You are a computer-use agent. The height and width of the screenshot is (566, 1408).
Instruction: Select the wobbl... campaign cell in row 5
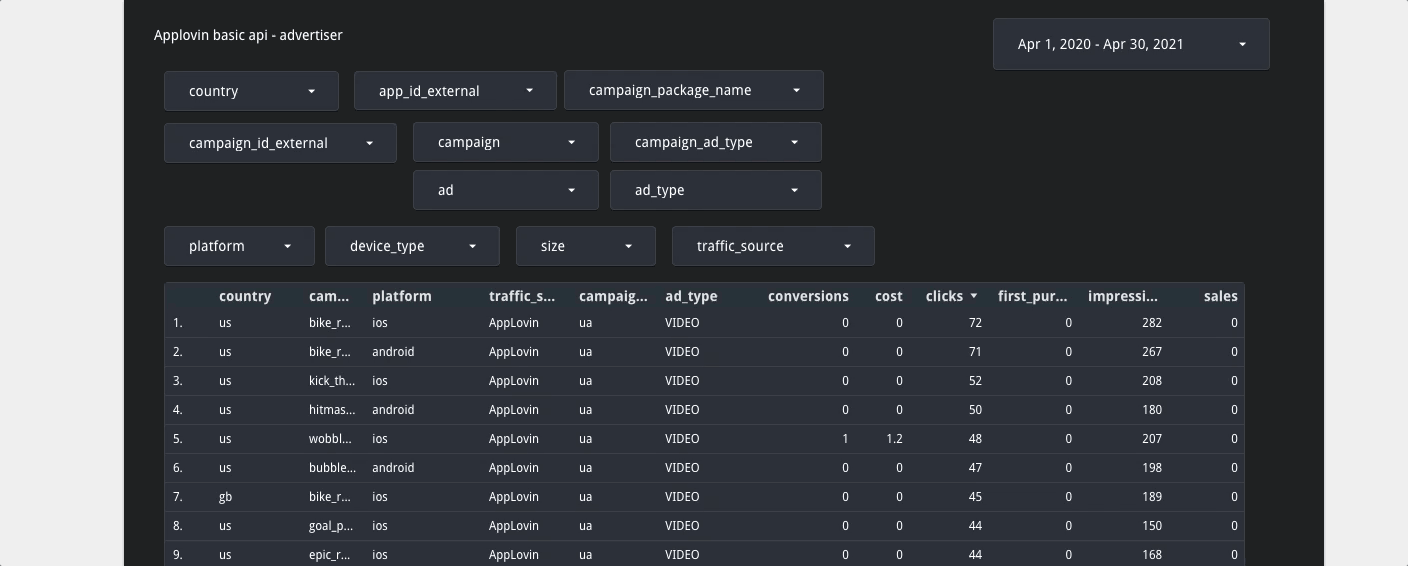330,439
